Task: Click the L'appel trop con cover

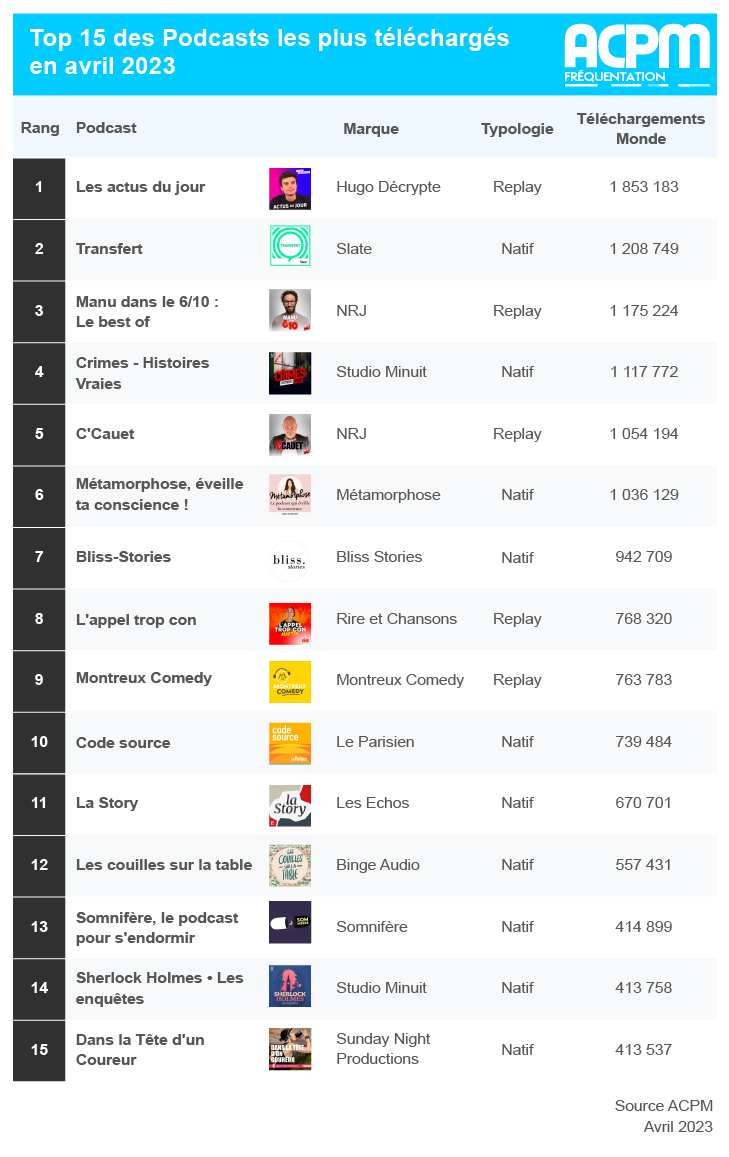Action: point(290,624)
